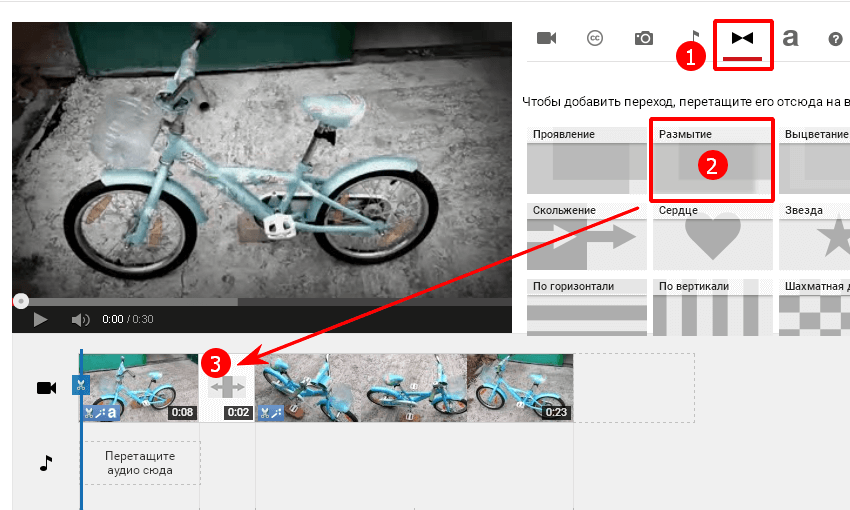Viewport: 850px width, 510px height.
Task: Pick the Звезда star transition
Action: (814, 236)
